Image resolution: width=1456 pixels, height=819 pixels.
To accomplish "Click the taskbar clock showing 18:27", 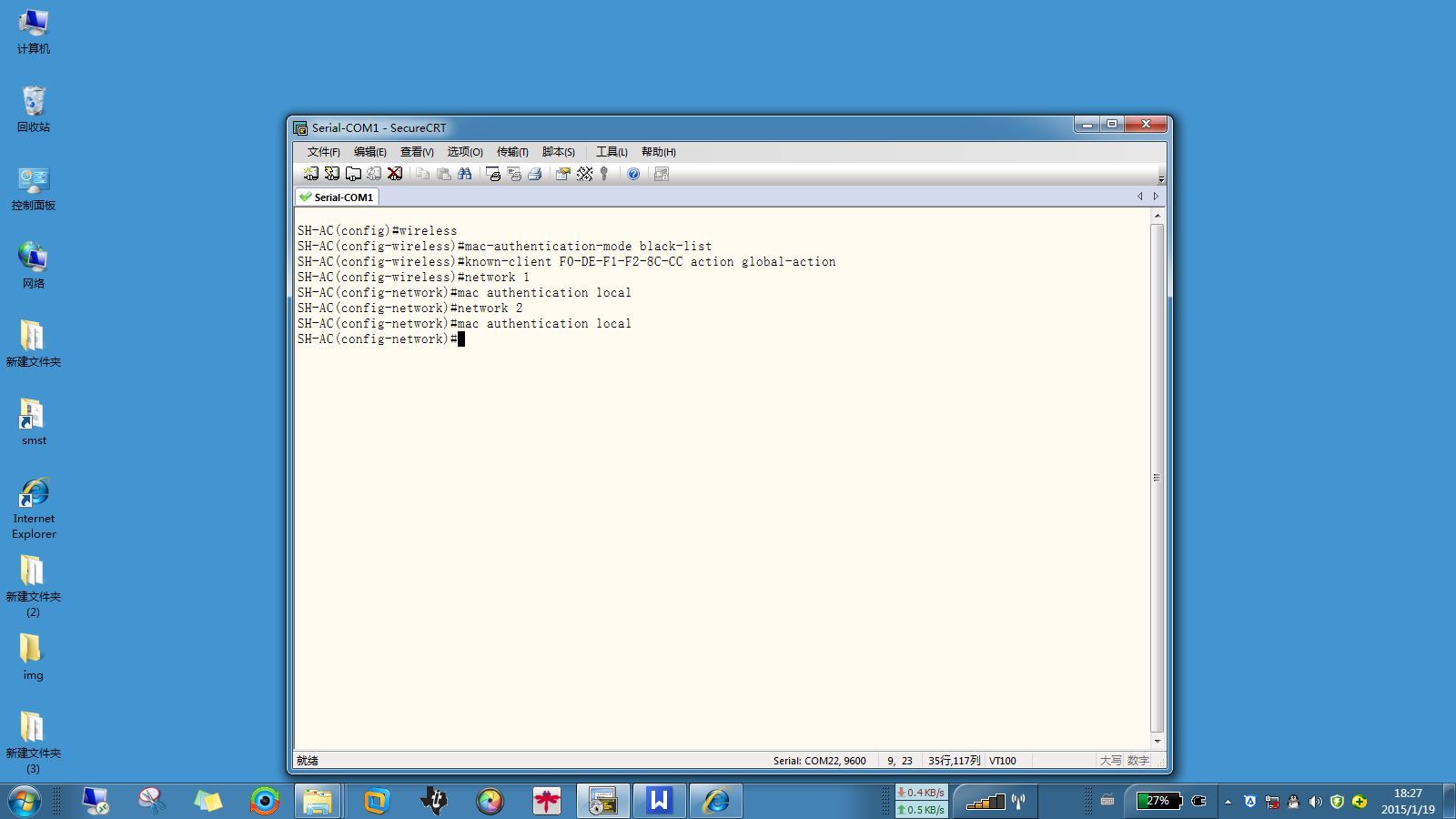I will coord(1407,801).
